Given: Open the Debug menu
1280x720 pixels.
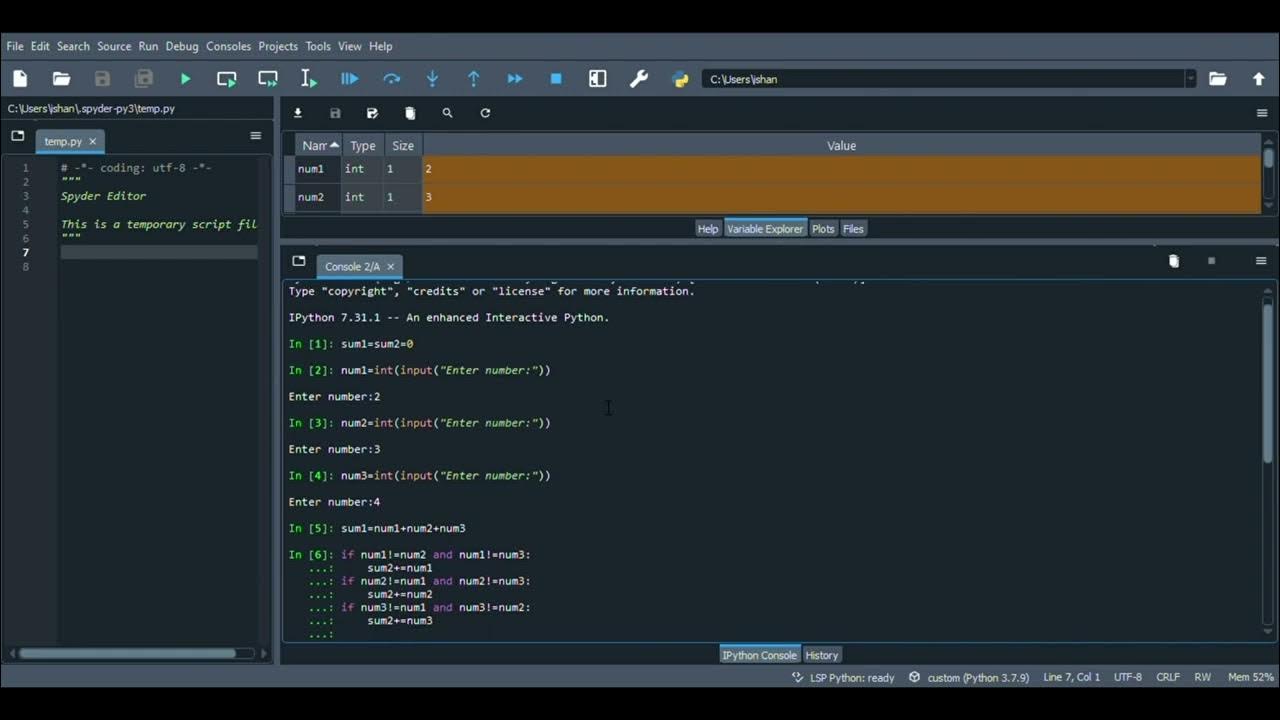Looking at the screenshot, I should coord(182,46).
